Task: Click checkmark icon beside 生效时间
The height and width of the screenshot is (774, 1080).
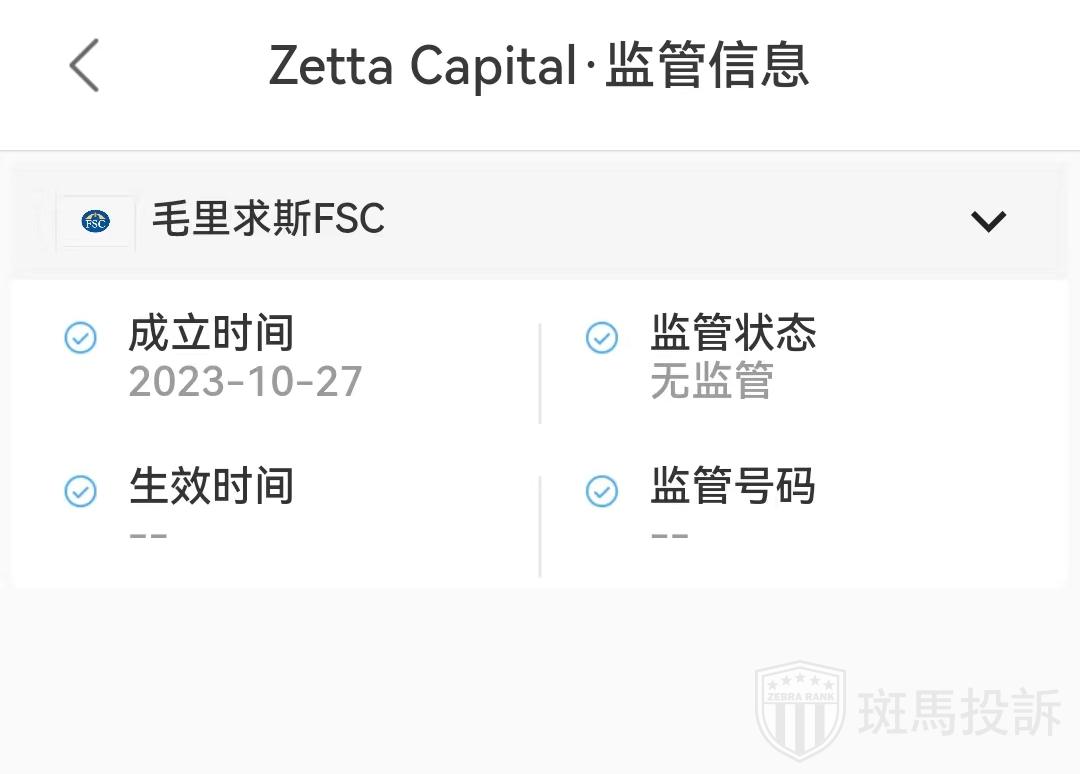Action: pos(81,491)
